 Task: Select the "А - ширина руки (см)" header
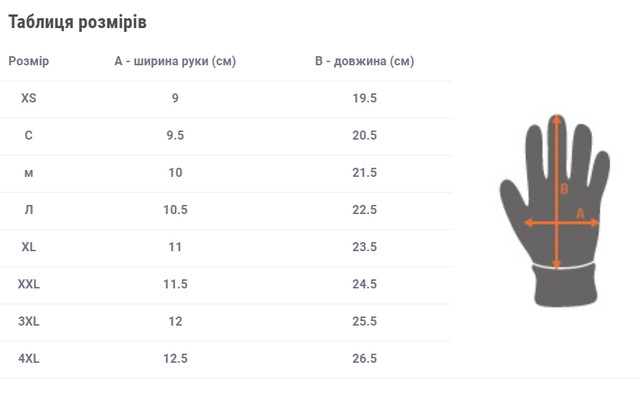pyautogui.click(x=175, y=61)
